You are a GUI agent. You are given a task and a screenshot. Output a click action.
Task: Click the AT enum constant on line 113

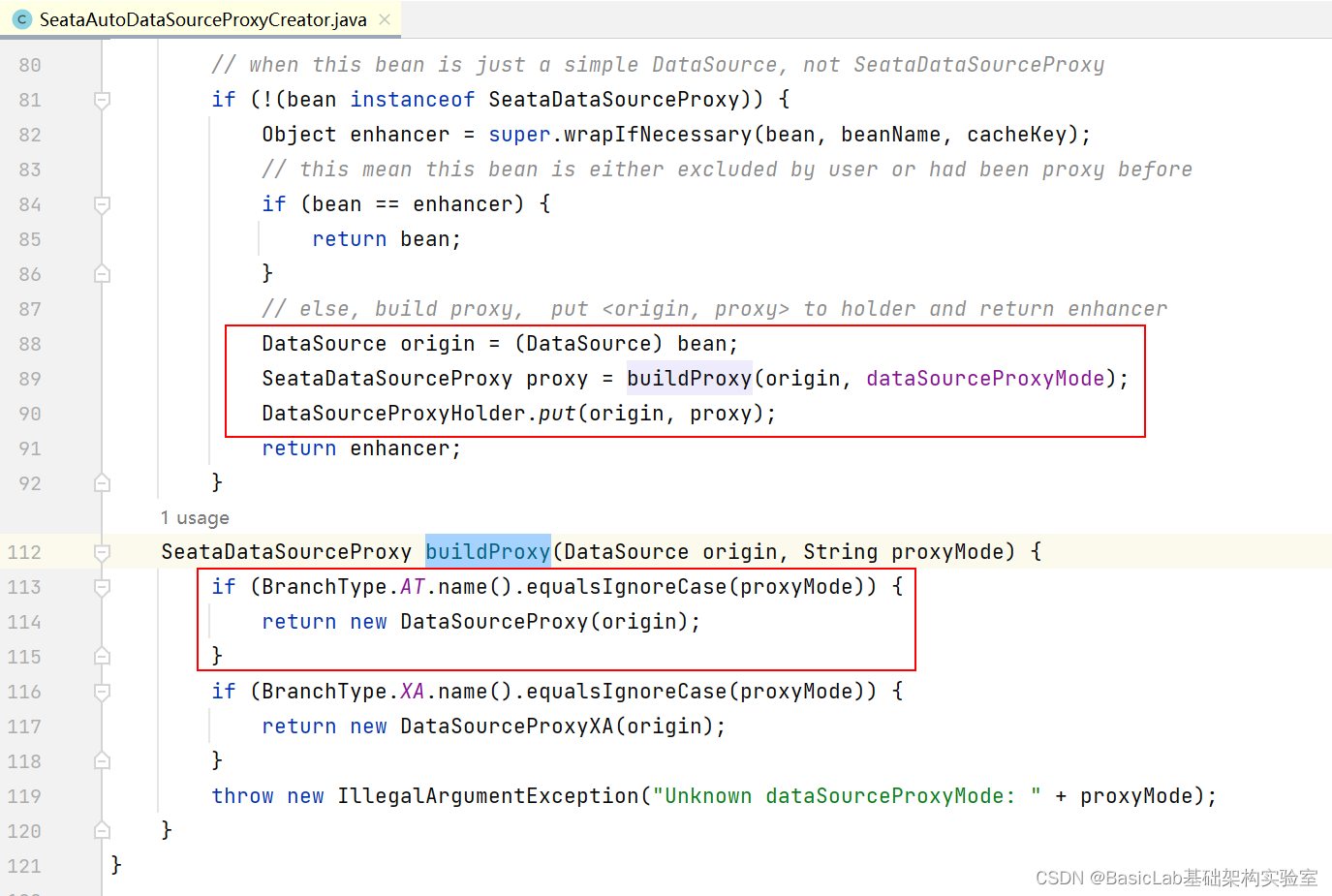[x=413, y=587]
